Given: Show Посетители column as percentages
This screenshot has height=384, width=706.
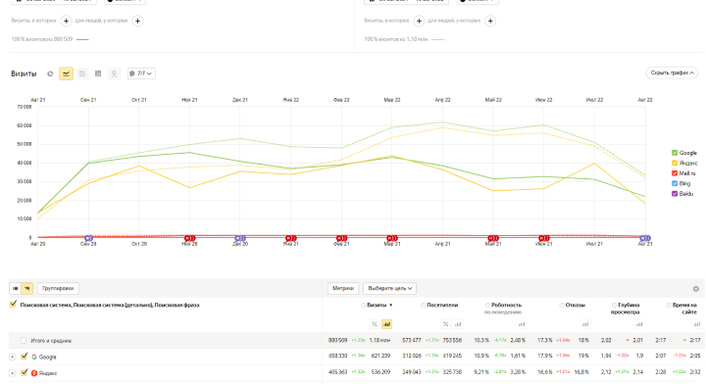Looking at the screenshot, I should (x=445, y=324).
